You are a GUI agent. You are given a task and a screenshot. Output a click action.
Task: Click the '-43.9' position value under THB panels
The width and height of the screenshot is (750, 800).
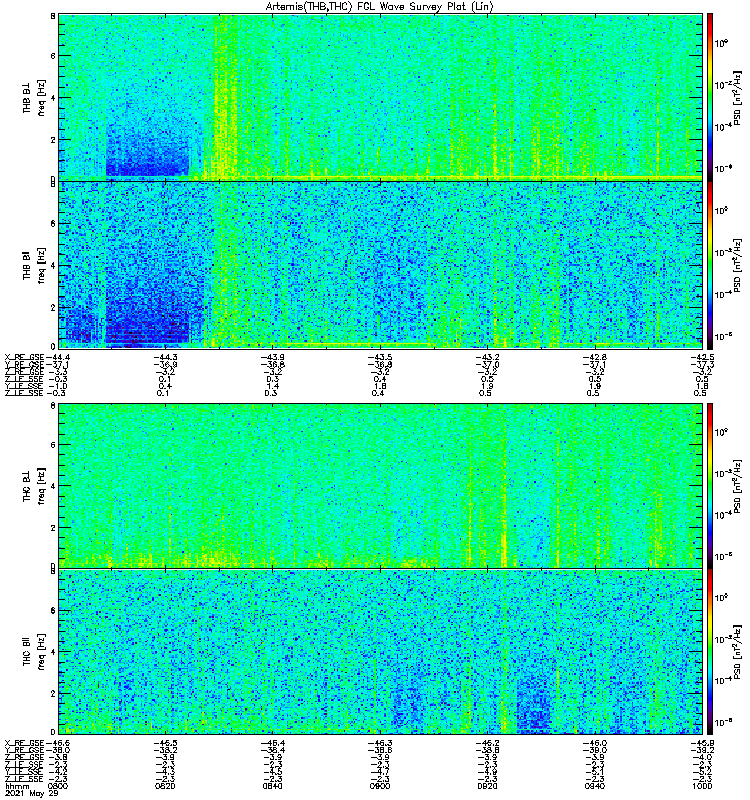[x=272, y=357]
